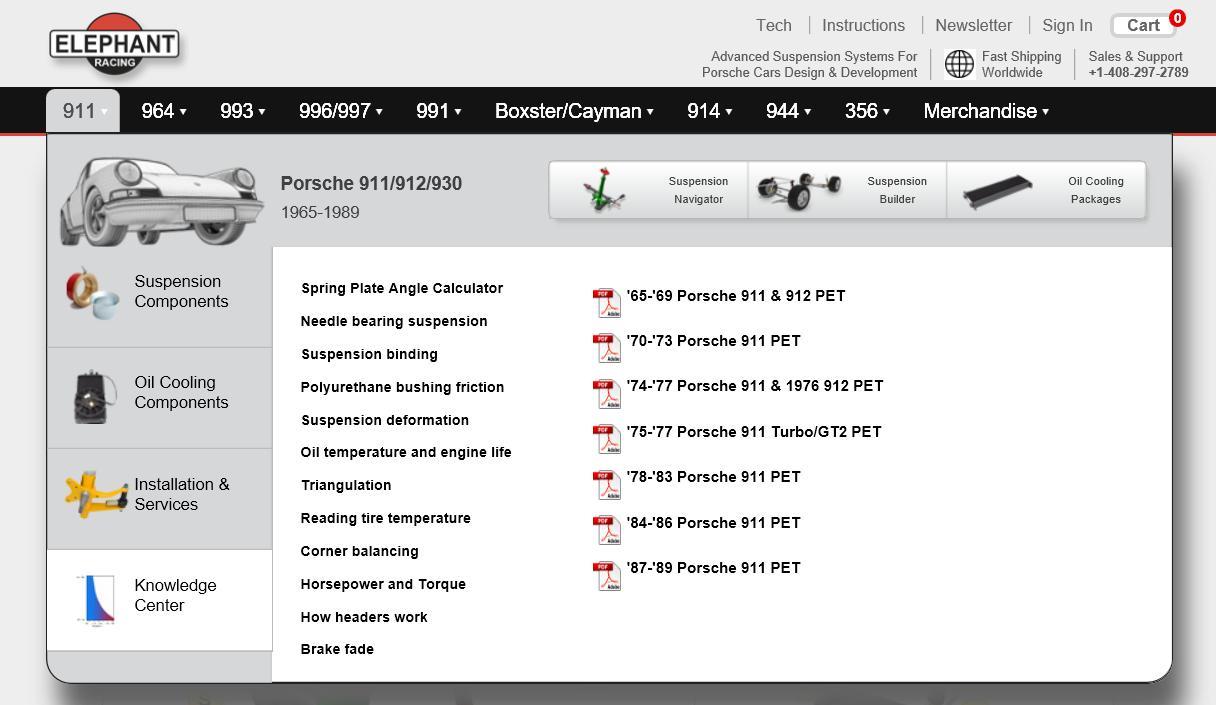Open the Brake fade article
Viewport: 1216px width, 705px height.
(337, 649)
